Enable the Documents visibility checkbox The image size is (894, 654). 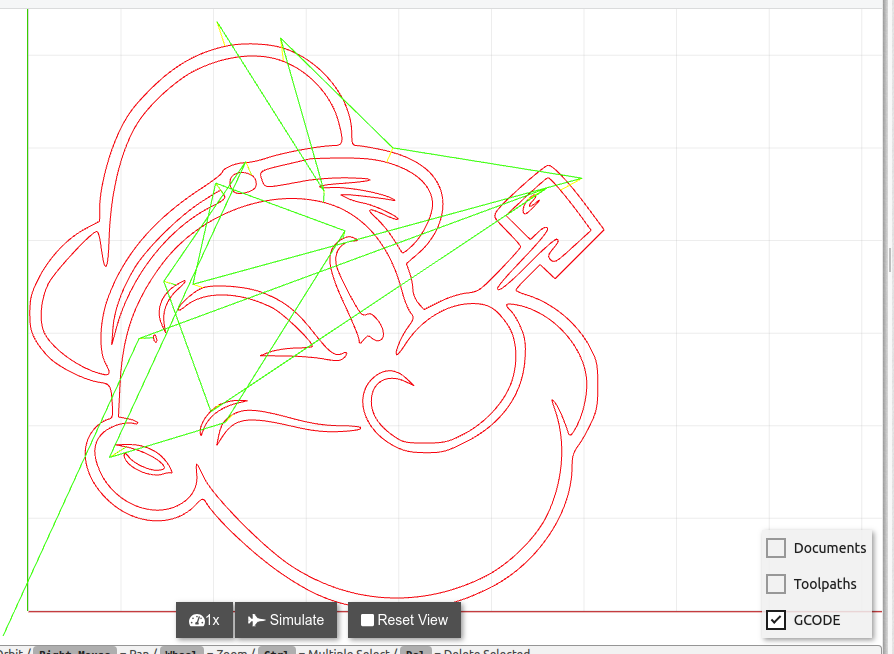776,548
